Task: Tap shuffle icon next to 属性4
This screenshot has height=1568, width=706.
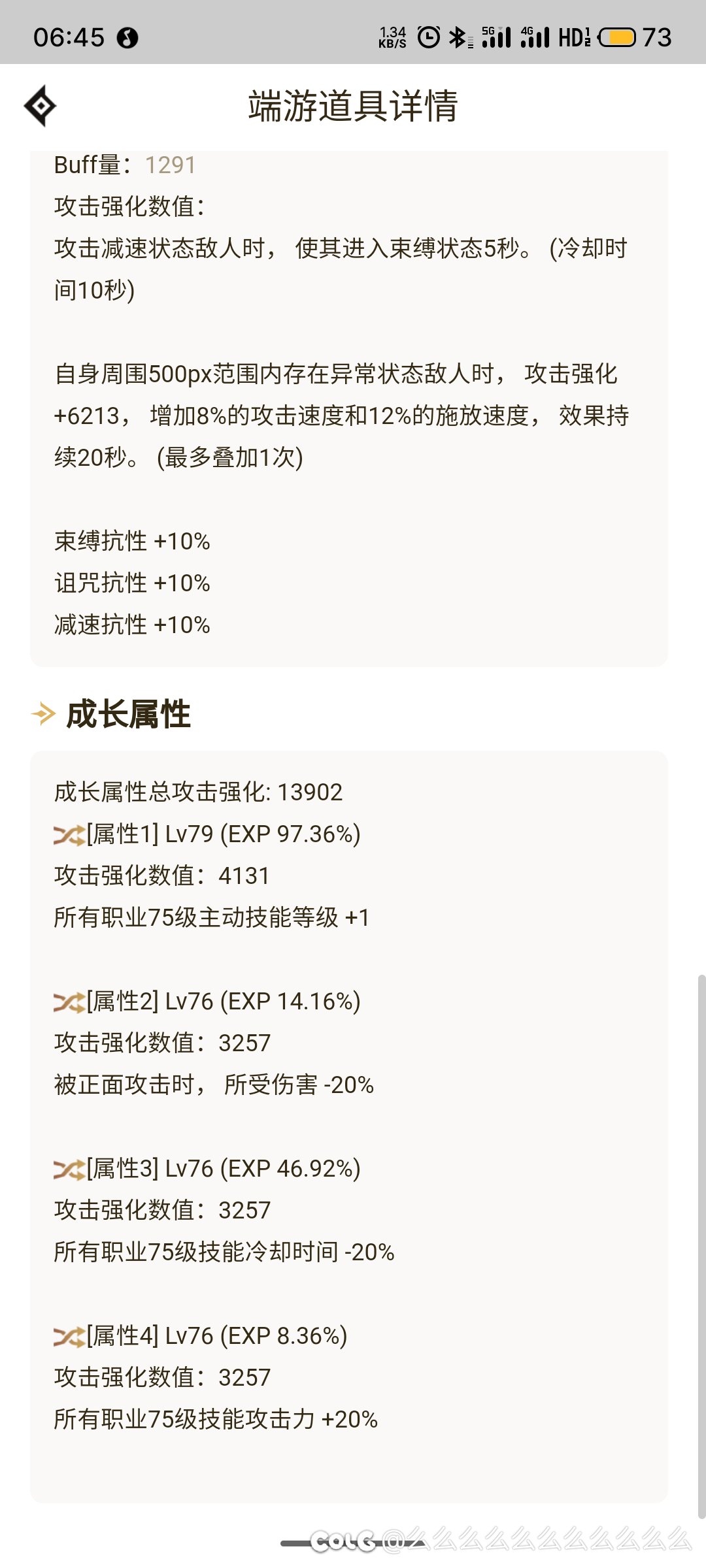Action: pyautogui.click(x=69, y=1337)
